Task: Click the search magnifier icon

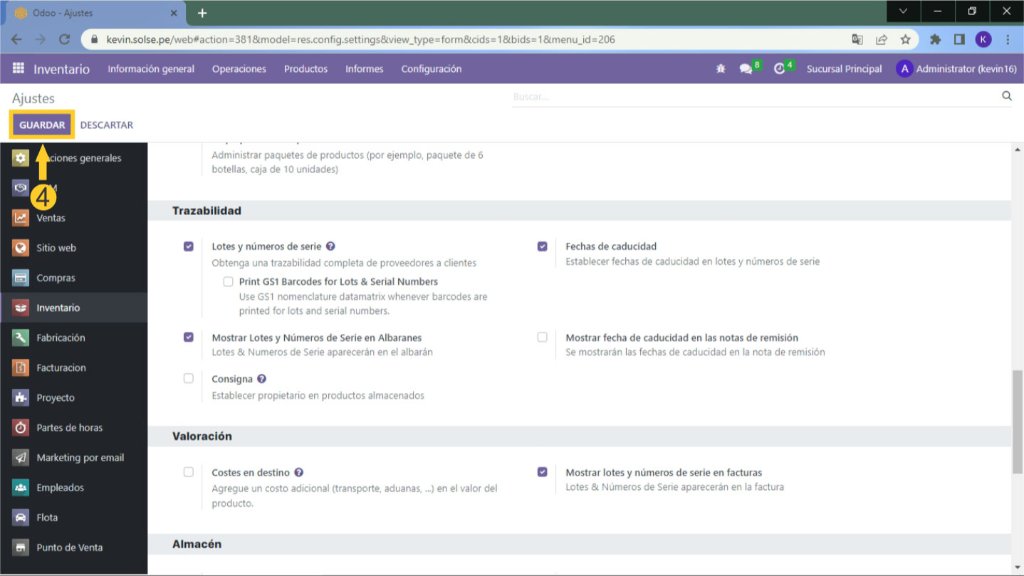Action: pyautogui.click(x=1006, y=97)
